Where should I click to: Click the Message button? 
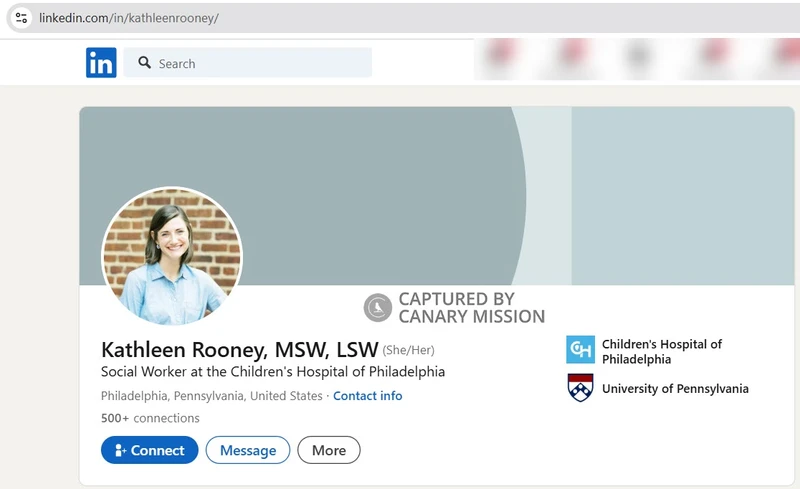(248, 450)
